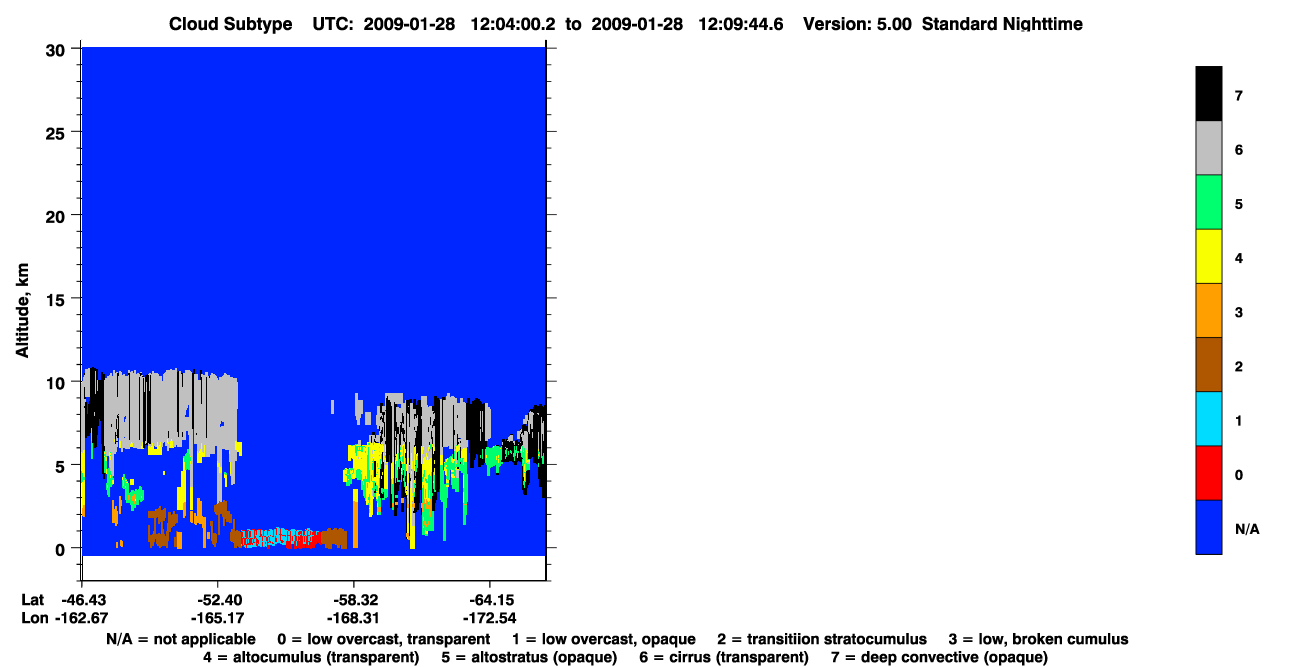The image size is (1300, 667).
Task: Click '2 = transitiion stratocumulus' legend text
Action: click(822, 639)
